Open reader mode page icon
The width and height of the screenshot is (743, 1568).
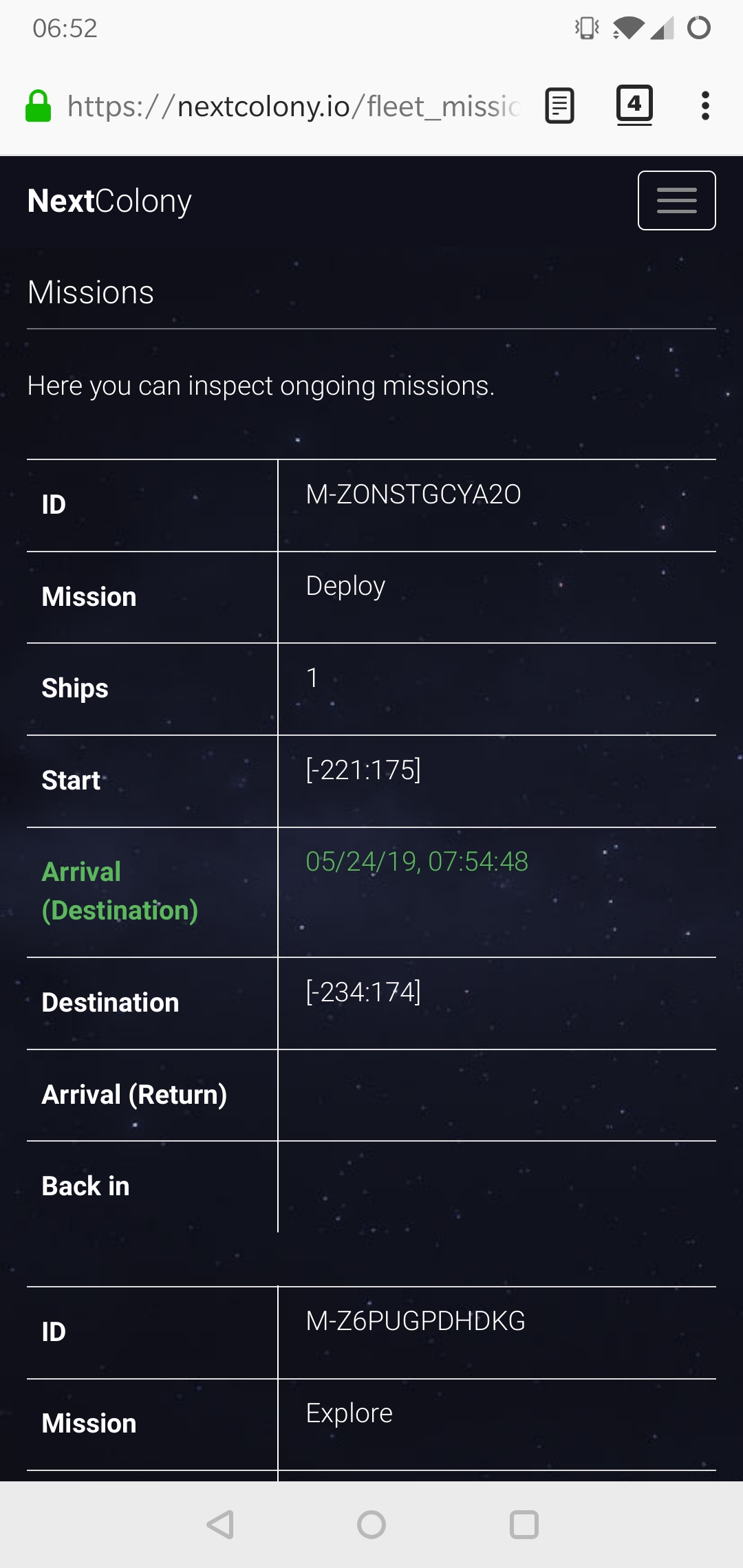(559, 106)
